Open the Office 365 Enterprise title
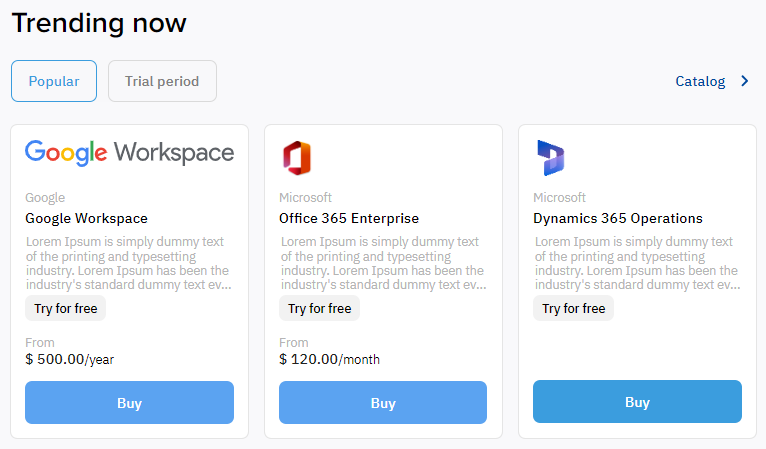This screenshot has height=449, width=766. pyautogui.click(x=349, y=218)
